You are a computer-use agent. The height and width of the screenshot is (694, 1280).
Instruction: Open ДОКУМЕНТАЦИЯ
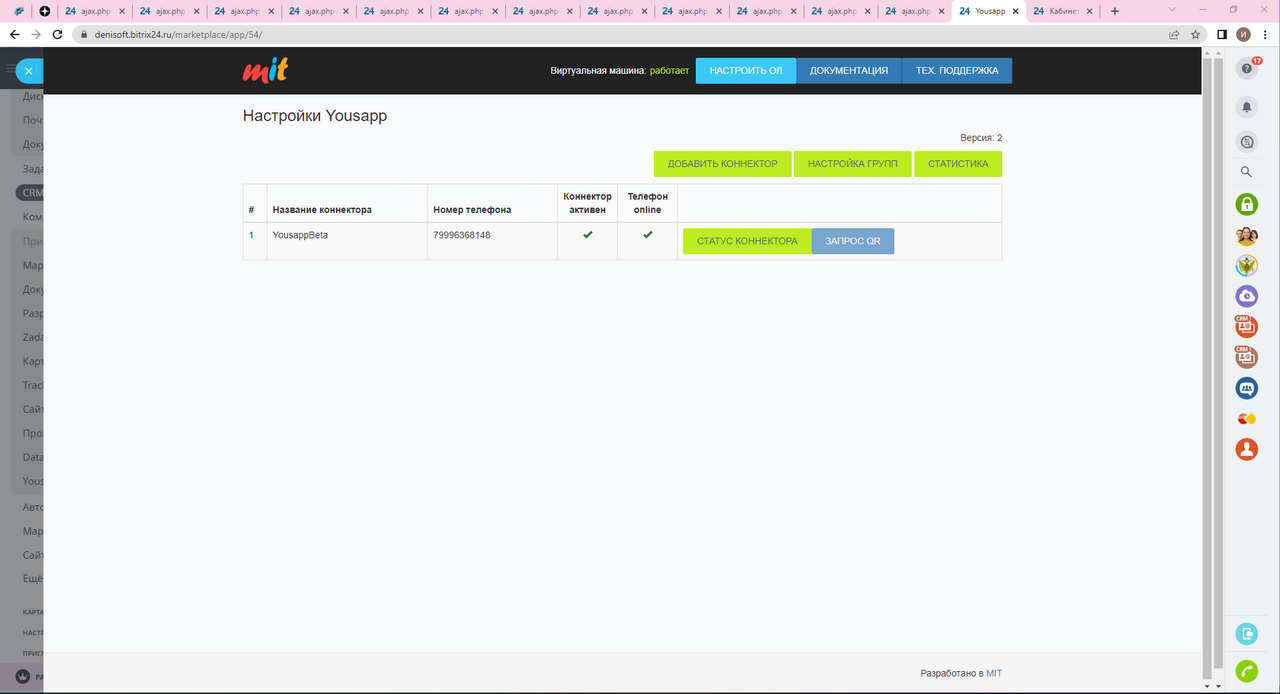coord(849,70)
